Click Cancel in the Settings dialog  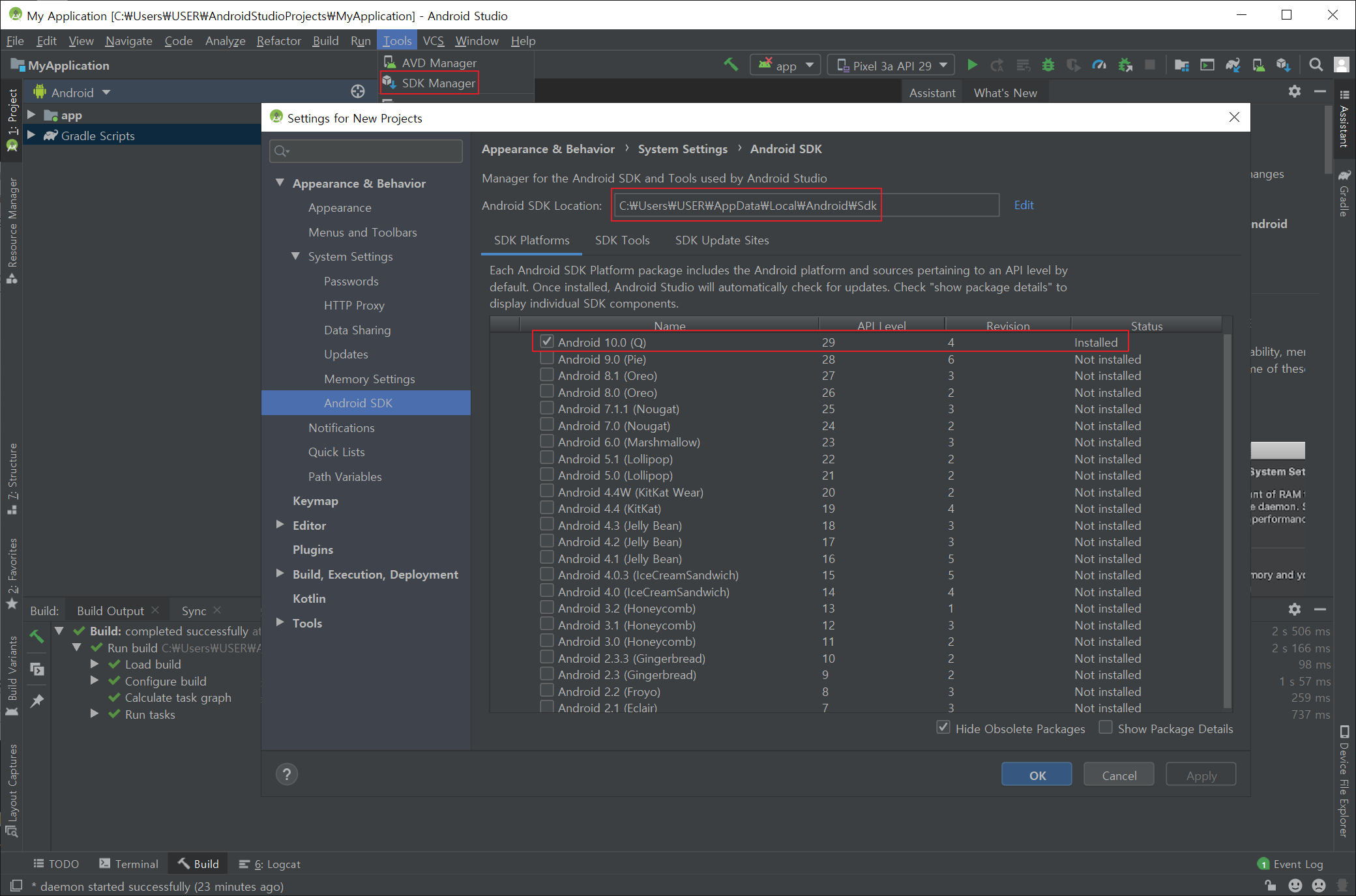(1119, 775)
